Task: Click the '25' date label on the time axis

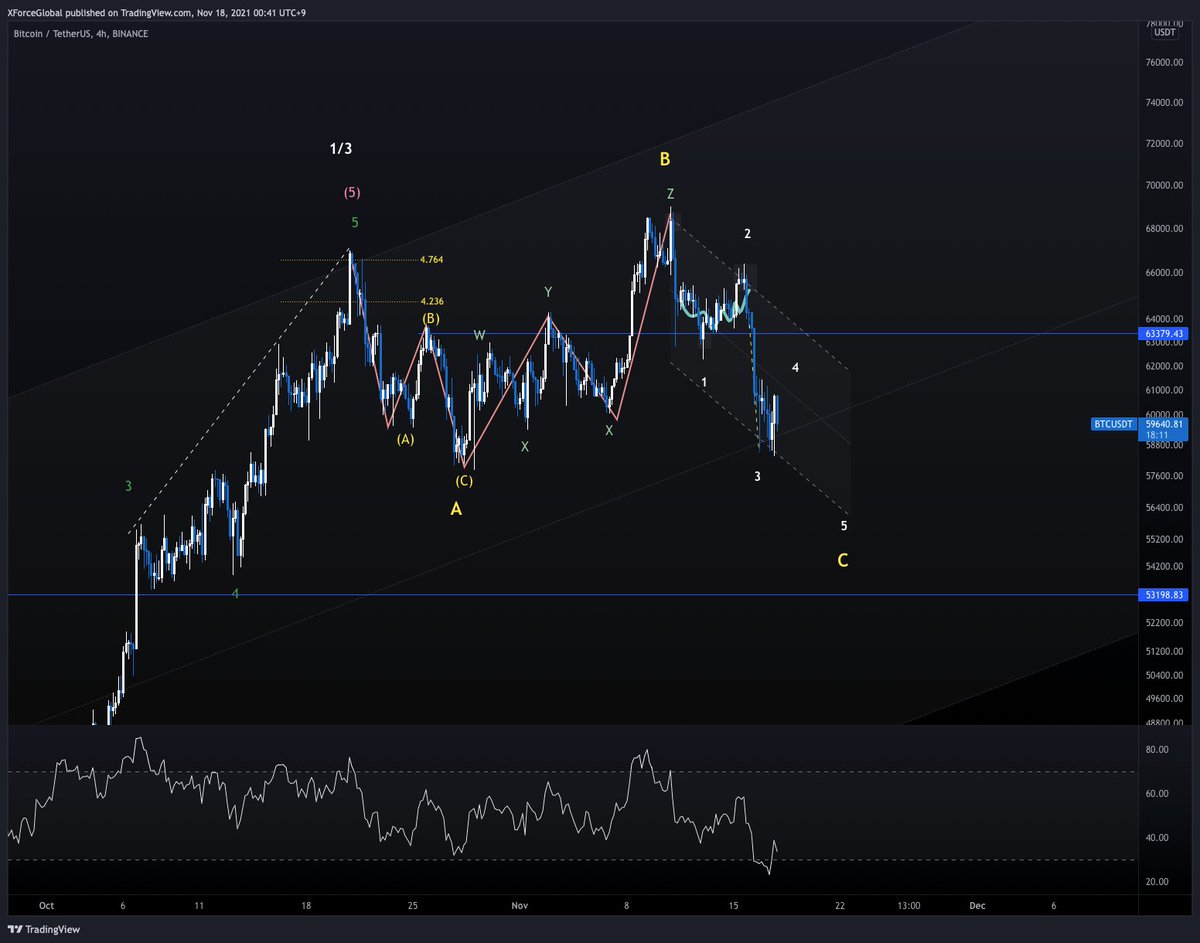Action: click(412, 905)
